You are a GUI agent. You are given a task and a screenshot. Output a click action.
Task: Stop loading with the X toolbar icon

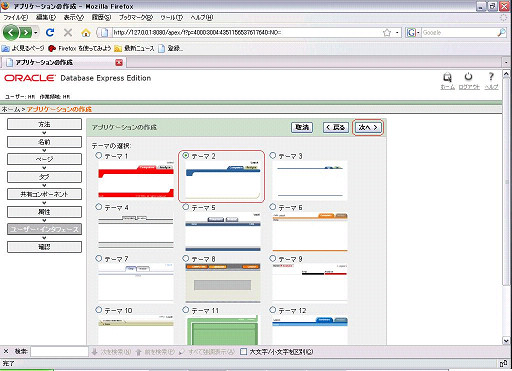68,32
